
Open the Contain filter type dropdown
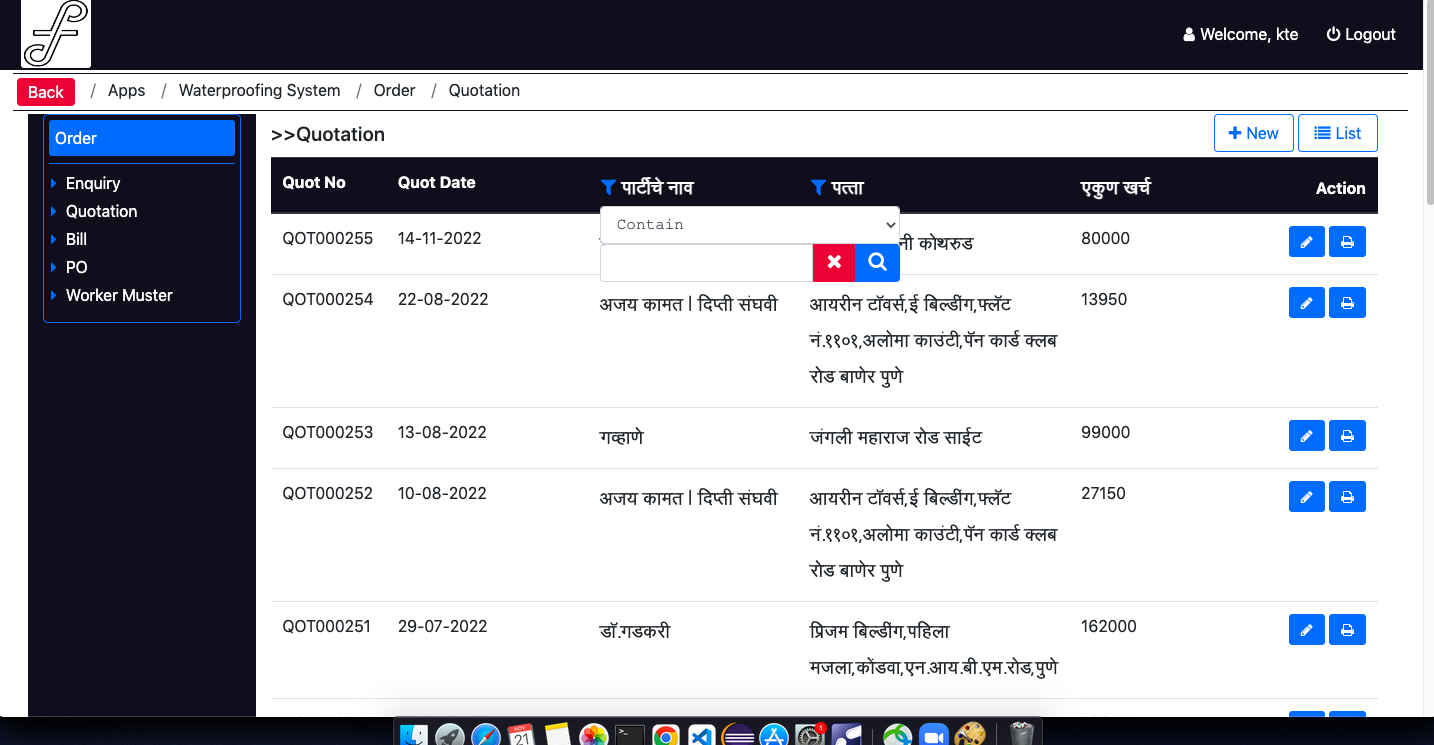tap(749, 225)
